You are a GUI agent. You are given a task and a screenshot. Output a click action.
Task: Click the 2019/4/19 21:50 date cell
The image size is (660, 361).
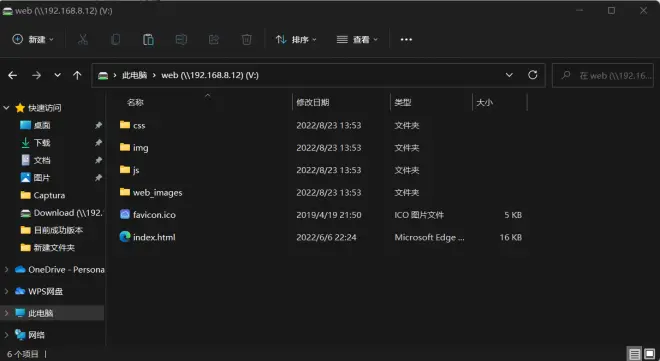tap(329, 215)
